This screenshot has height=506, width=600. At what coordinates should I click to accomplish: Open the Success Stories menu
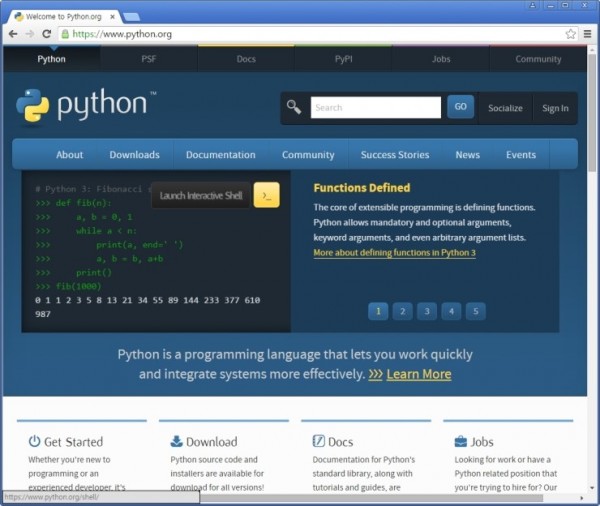(x=395, y=155)
